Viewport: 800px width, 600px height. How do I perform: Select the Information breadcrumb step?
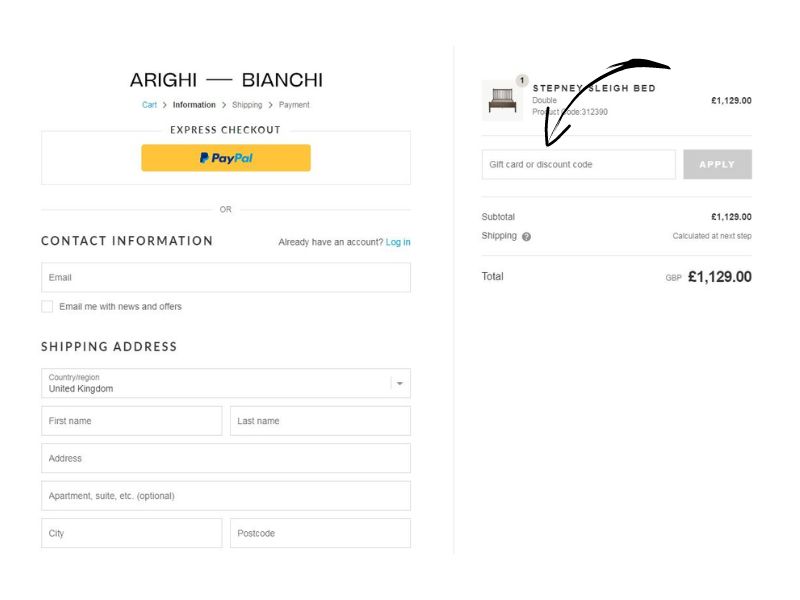click(194, 105)
